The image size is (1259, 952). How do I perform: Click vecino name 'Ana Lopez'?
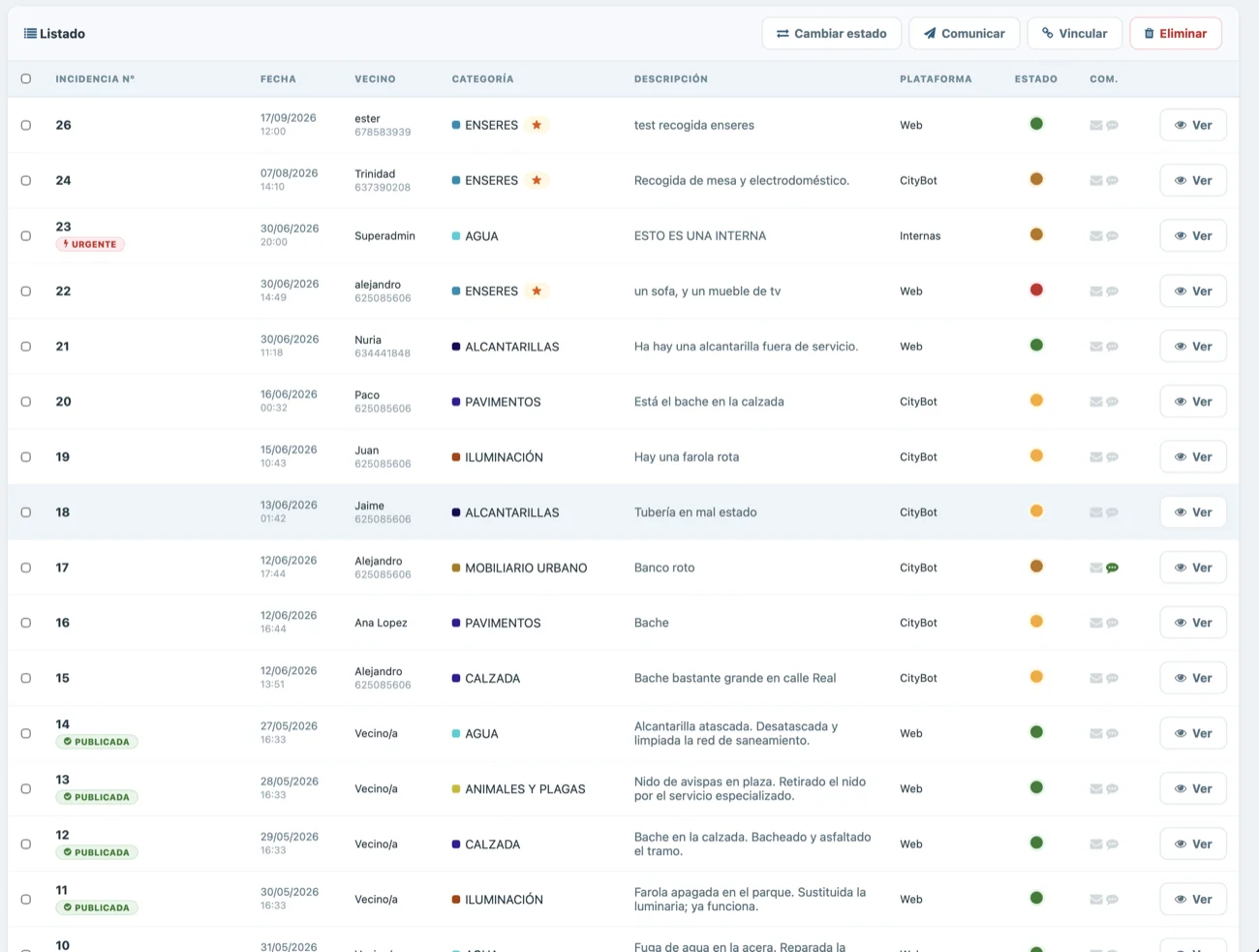coord(381,623)
